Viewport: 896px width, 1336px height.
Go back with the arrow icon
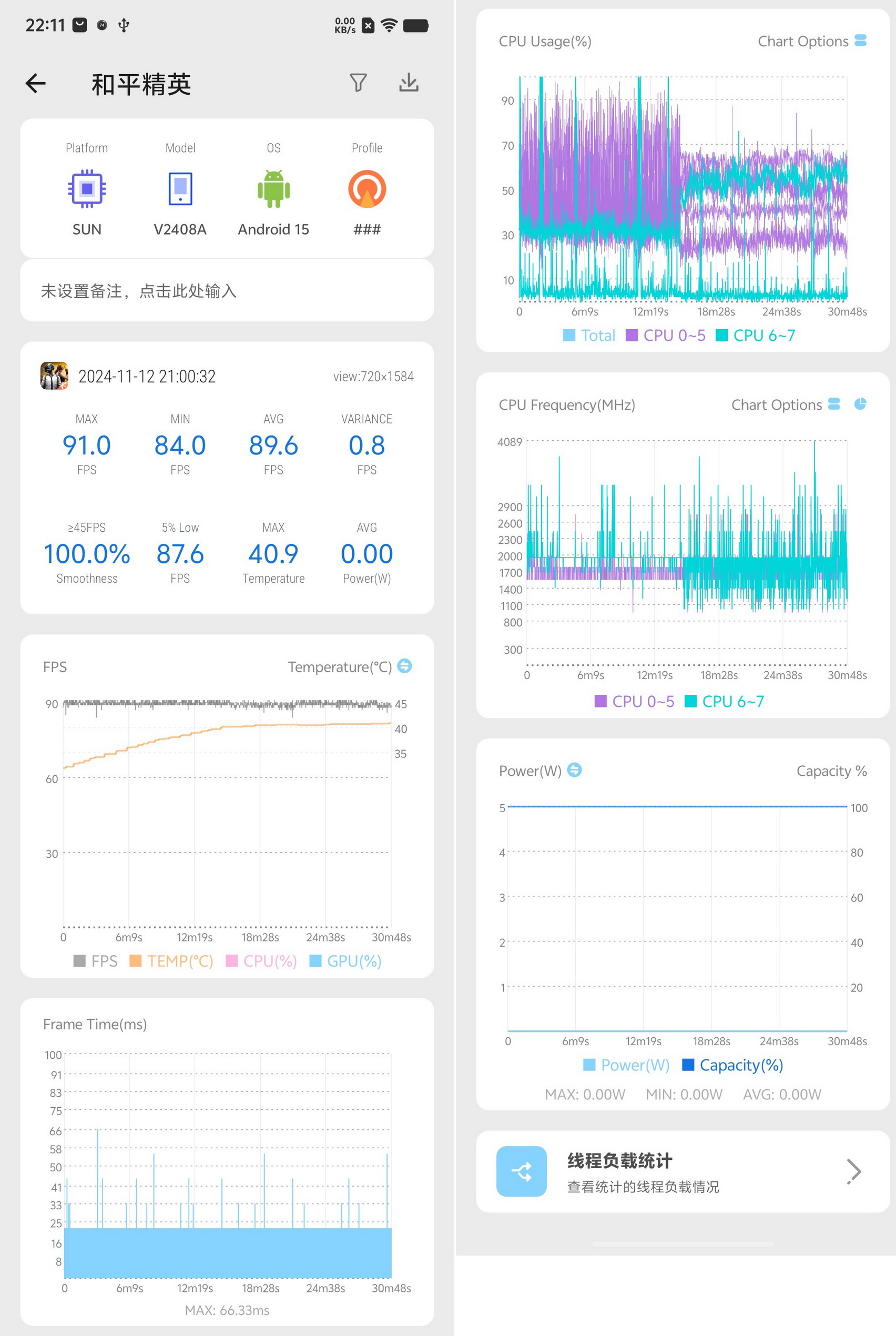35,84
